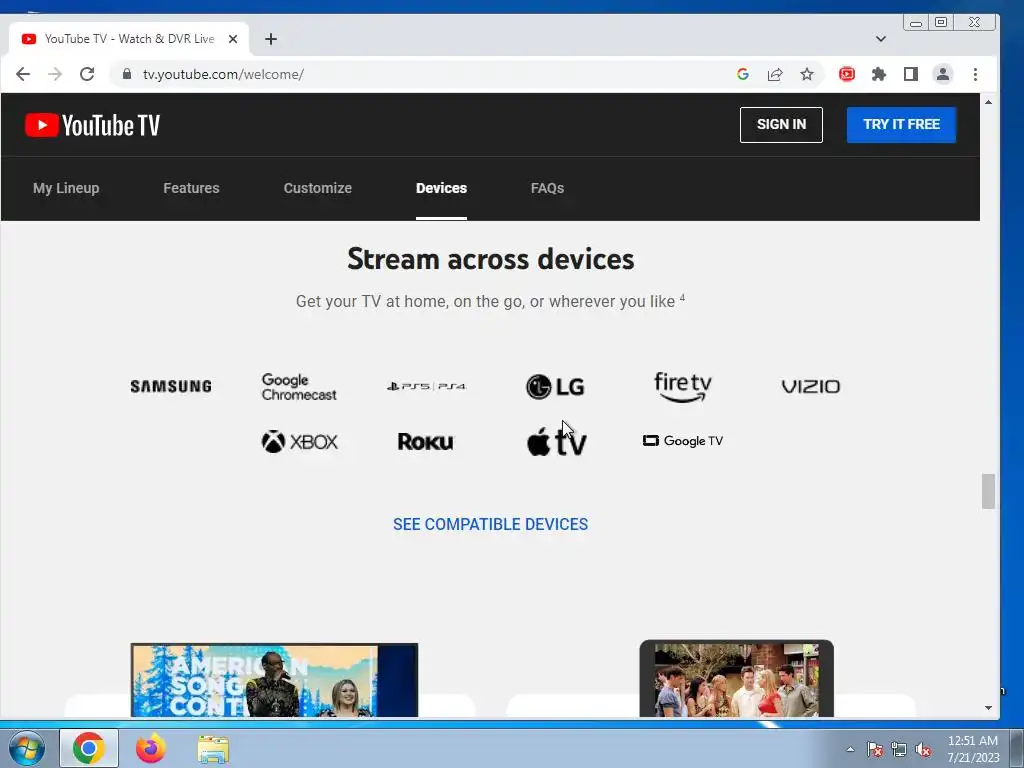This screenshot has width=1024, height=768.
Task: Click the PS5 PS4 logo
Action: tap(426, 387)
